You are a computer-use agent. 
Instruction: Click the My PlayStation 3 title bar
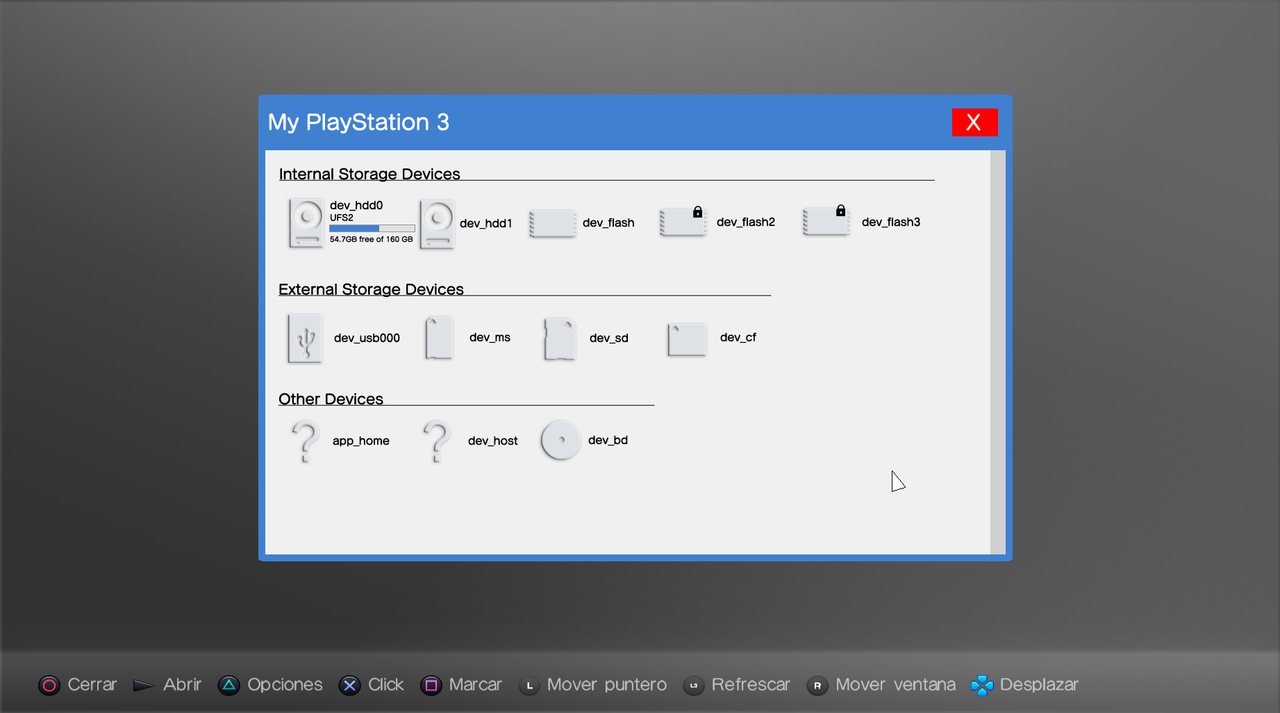[x=635, y=122]
